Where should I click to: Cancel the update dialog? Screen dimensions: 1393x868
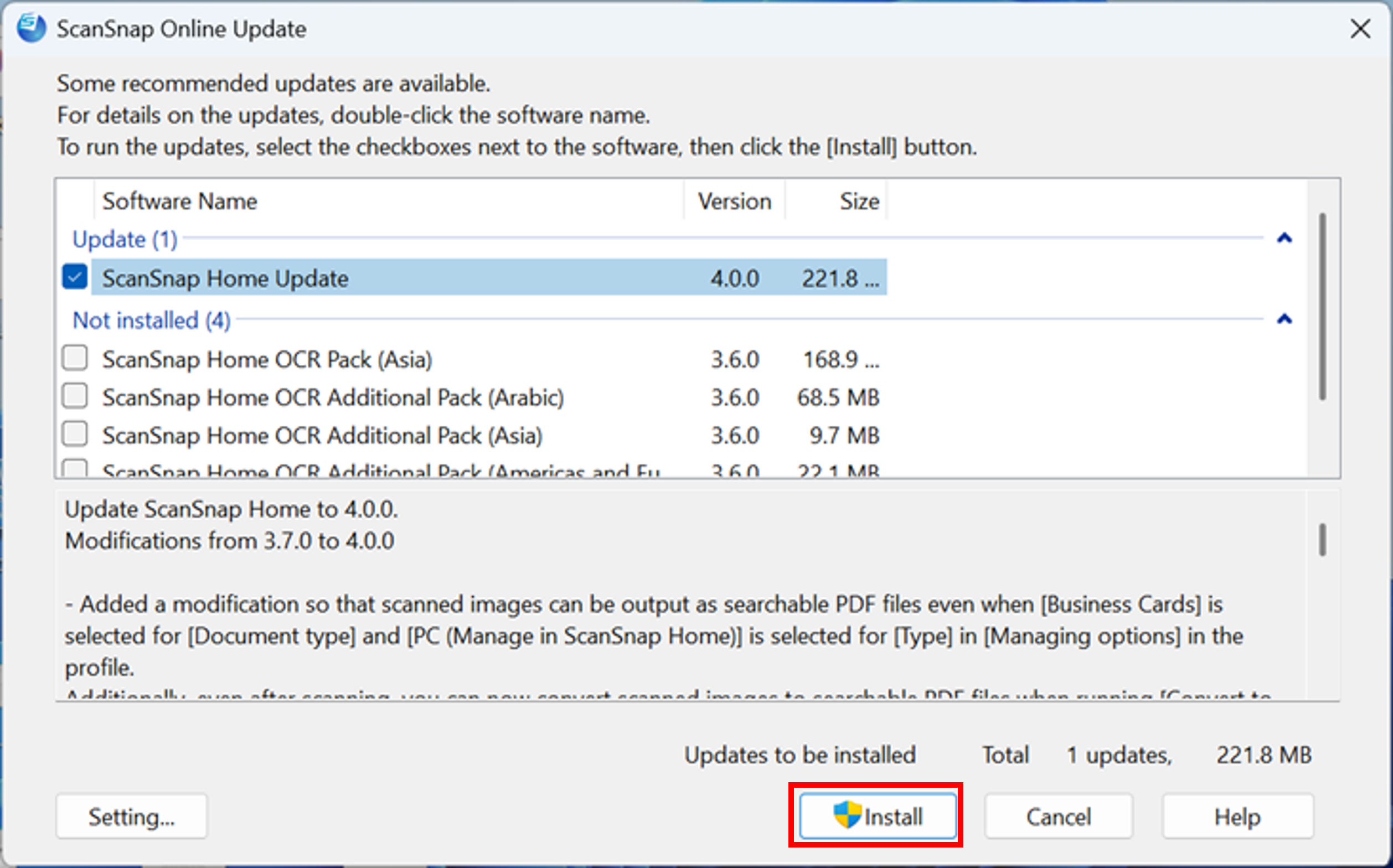pos(1059,817)
